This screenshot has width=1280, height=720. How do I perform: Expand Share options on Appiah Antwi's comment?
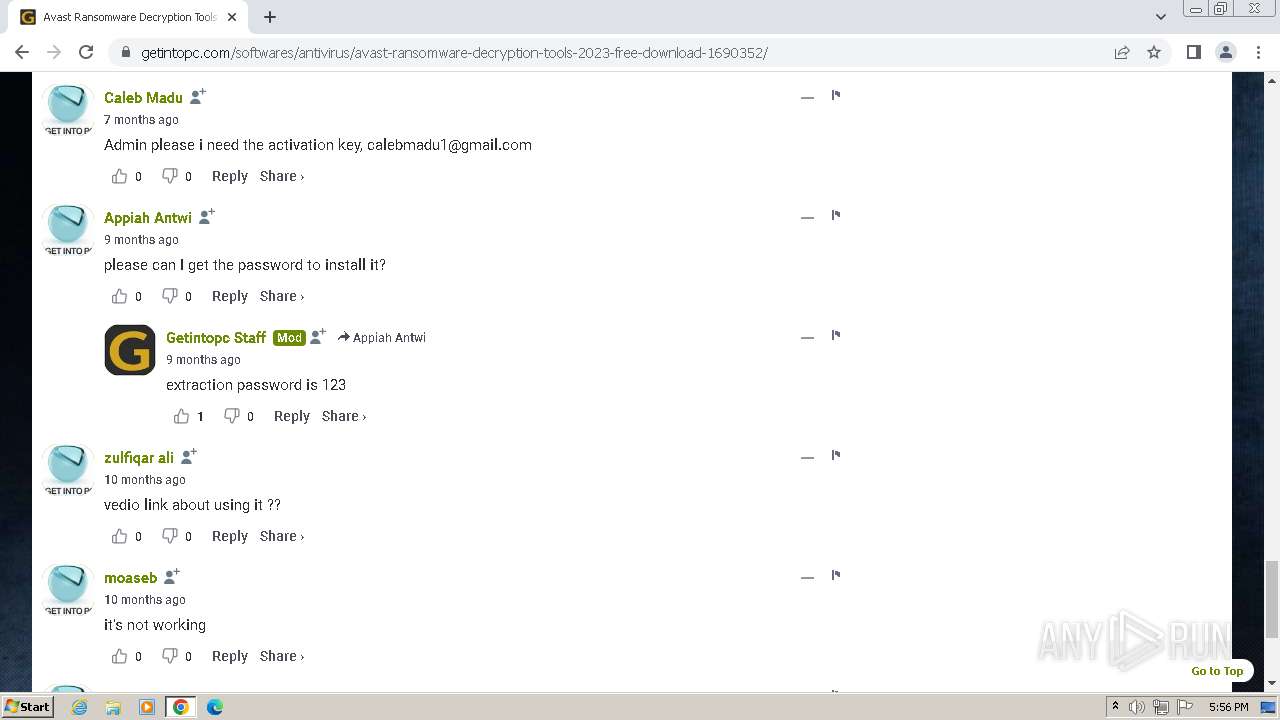point(282,296)
